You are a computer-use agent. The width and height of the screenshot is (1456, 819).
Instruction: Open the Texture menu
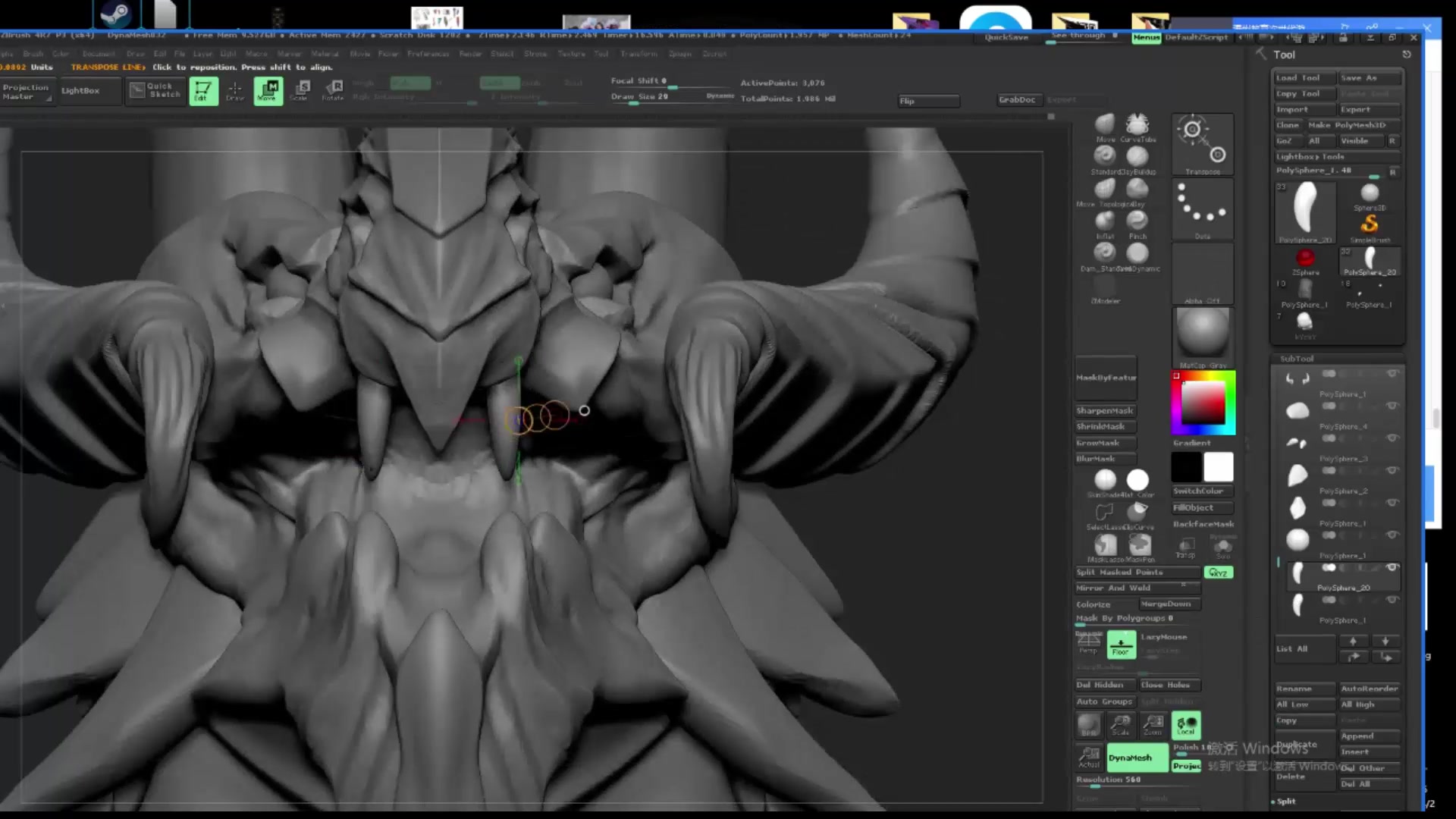571,54
